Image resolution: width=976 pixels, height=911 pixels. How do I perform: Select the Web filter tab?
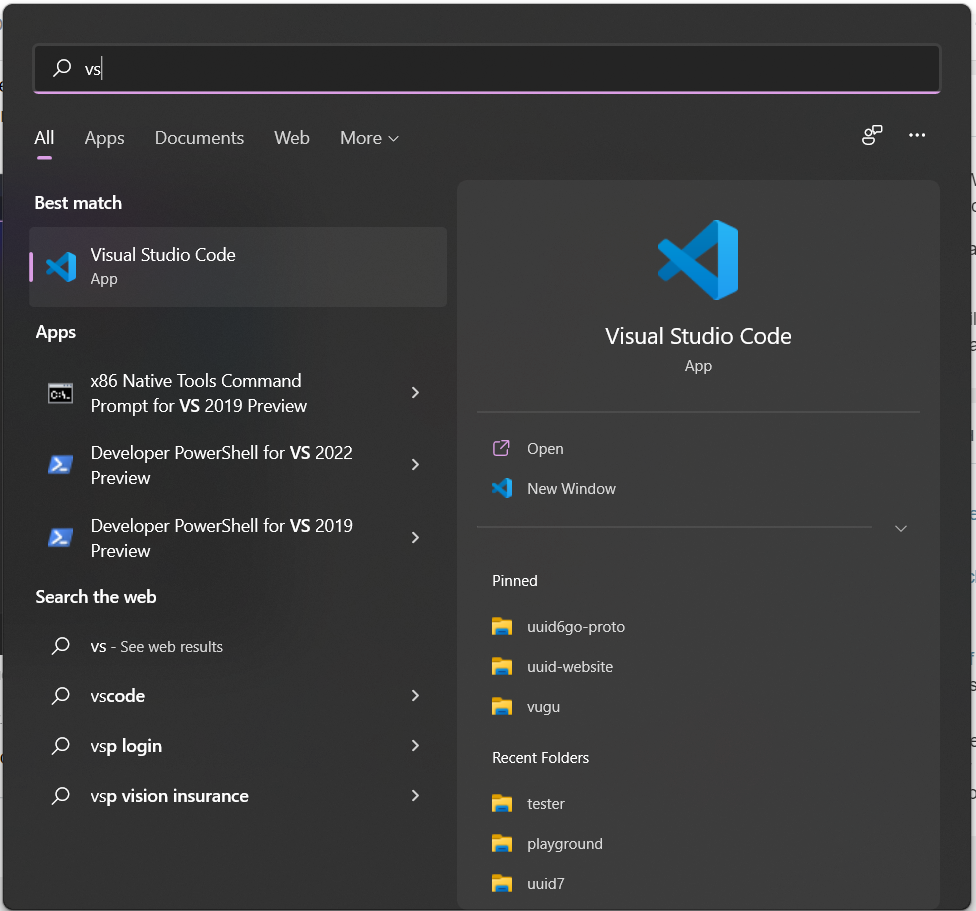coord(291,138)
